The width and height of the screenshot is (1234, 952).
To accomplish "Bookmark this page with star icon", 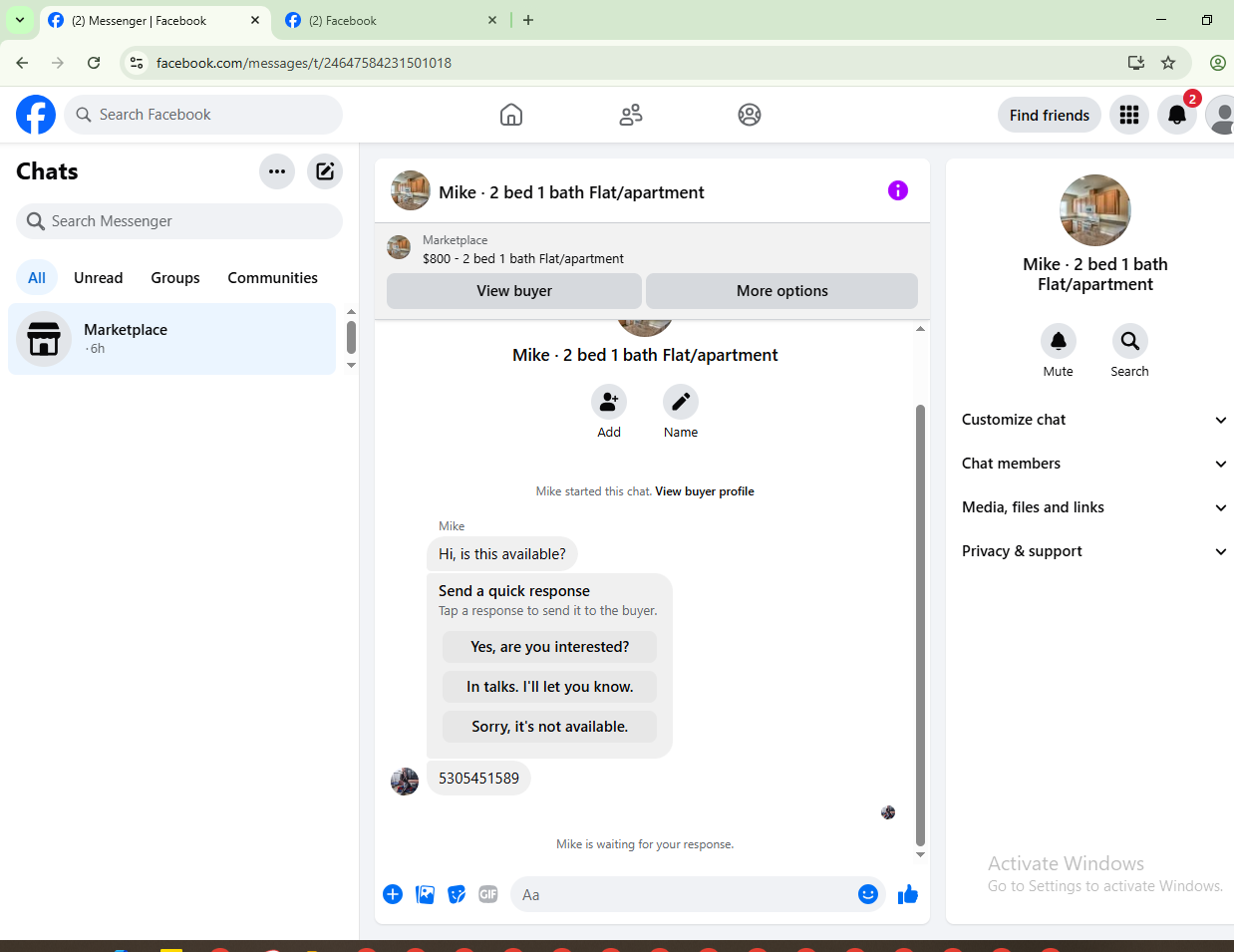I will point(1168,63).
